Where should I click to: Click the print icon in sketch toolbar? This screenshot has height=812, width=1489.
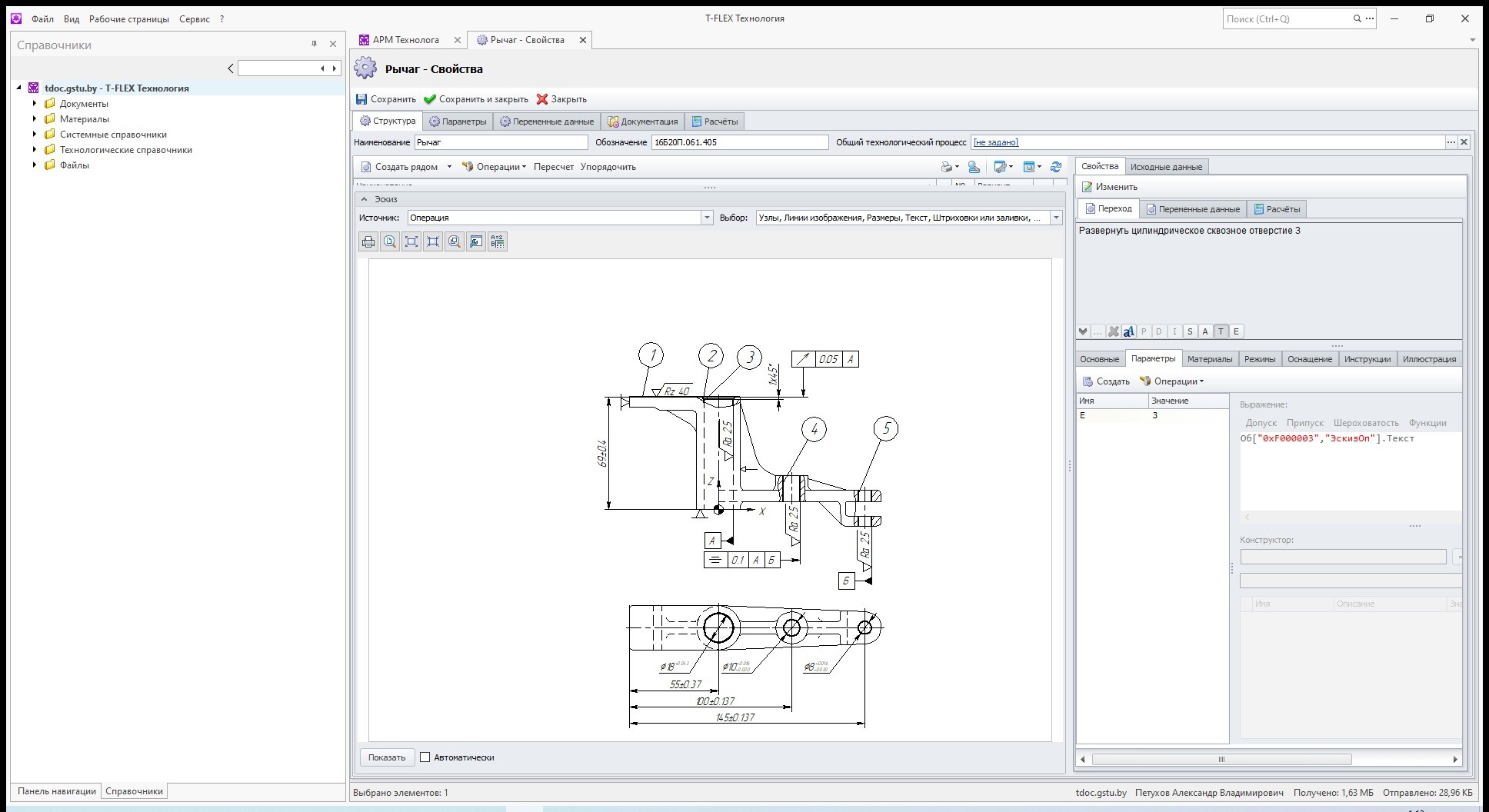(x=368, y=241)
